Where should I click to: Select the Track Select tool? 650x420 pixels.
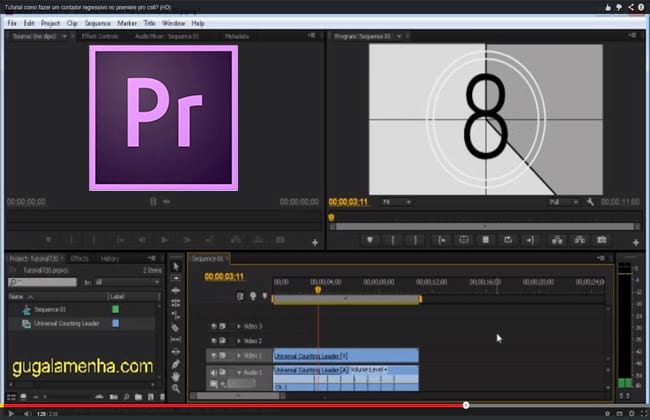pyautogui.click(x=176, y=278)
